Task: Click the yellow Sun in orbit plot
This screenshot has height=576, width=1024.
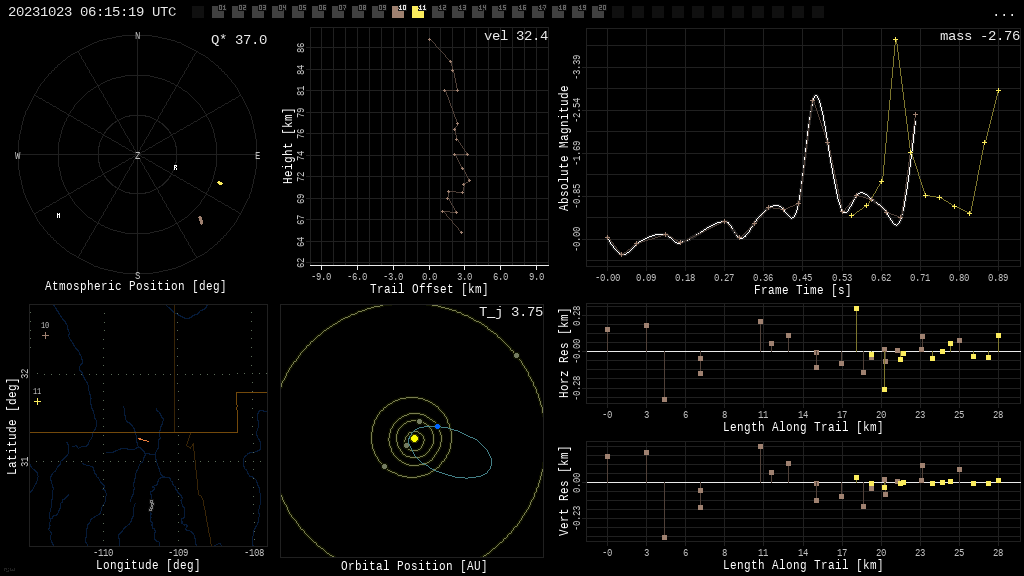Action: pyautogui.click(x=414, y=439)
